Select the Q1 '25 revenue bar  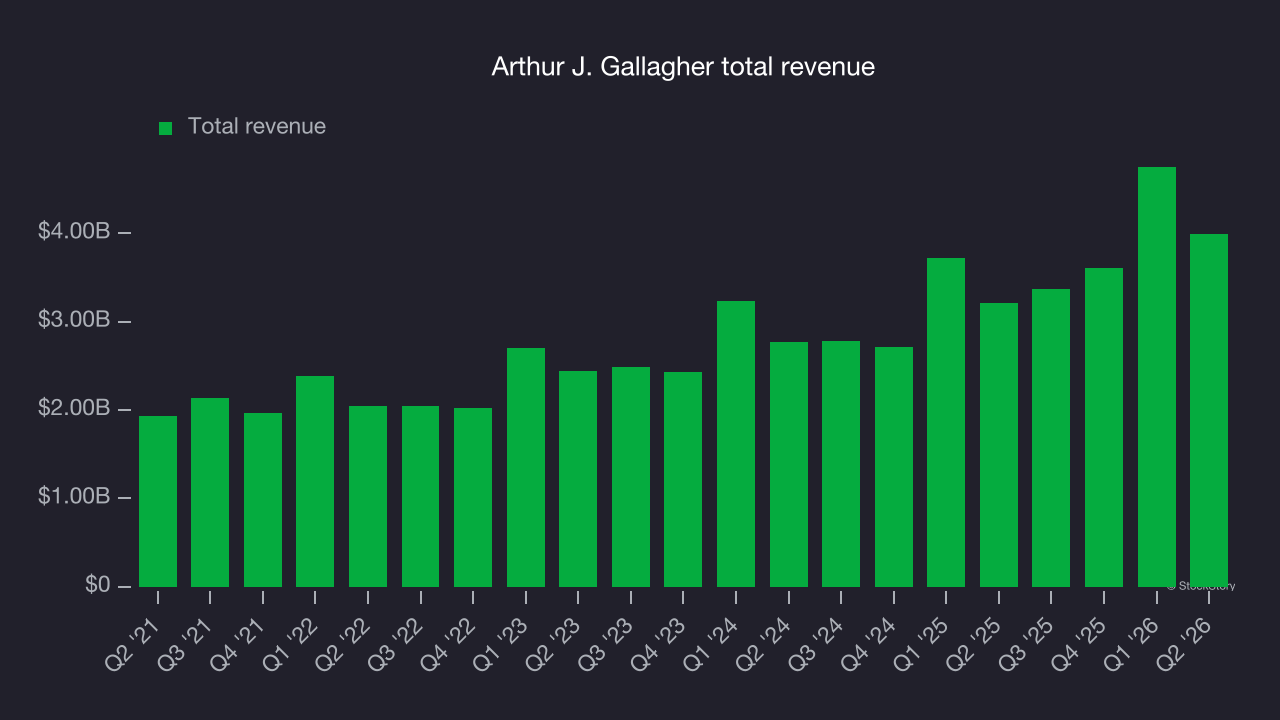(x=946, y=423)
